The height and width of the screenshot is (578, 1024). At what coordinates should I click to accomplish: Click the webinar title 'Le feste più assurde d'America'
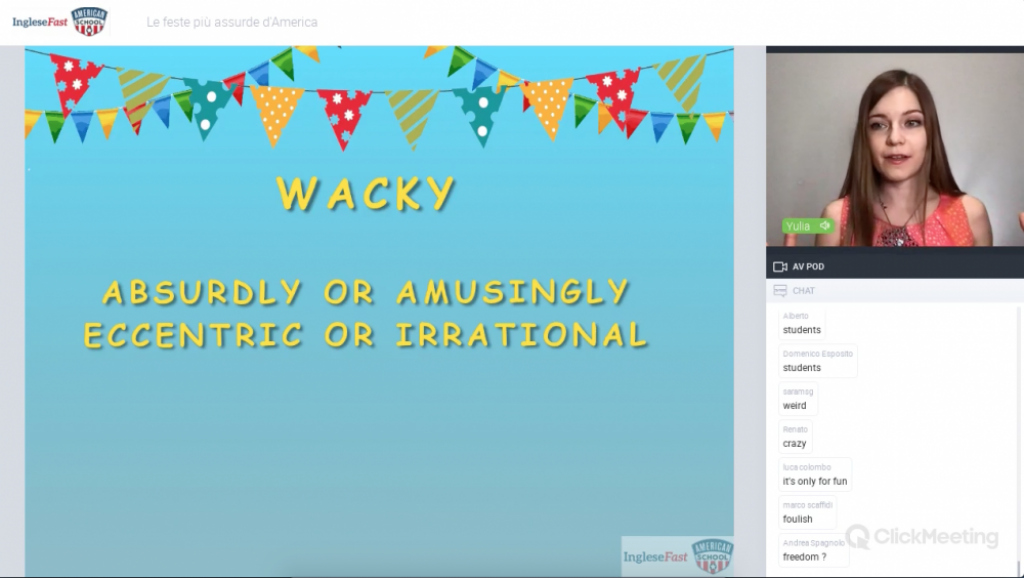(232, 22)
